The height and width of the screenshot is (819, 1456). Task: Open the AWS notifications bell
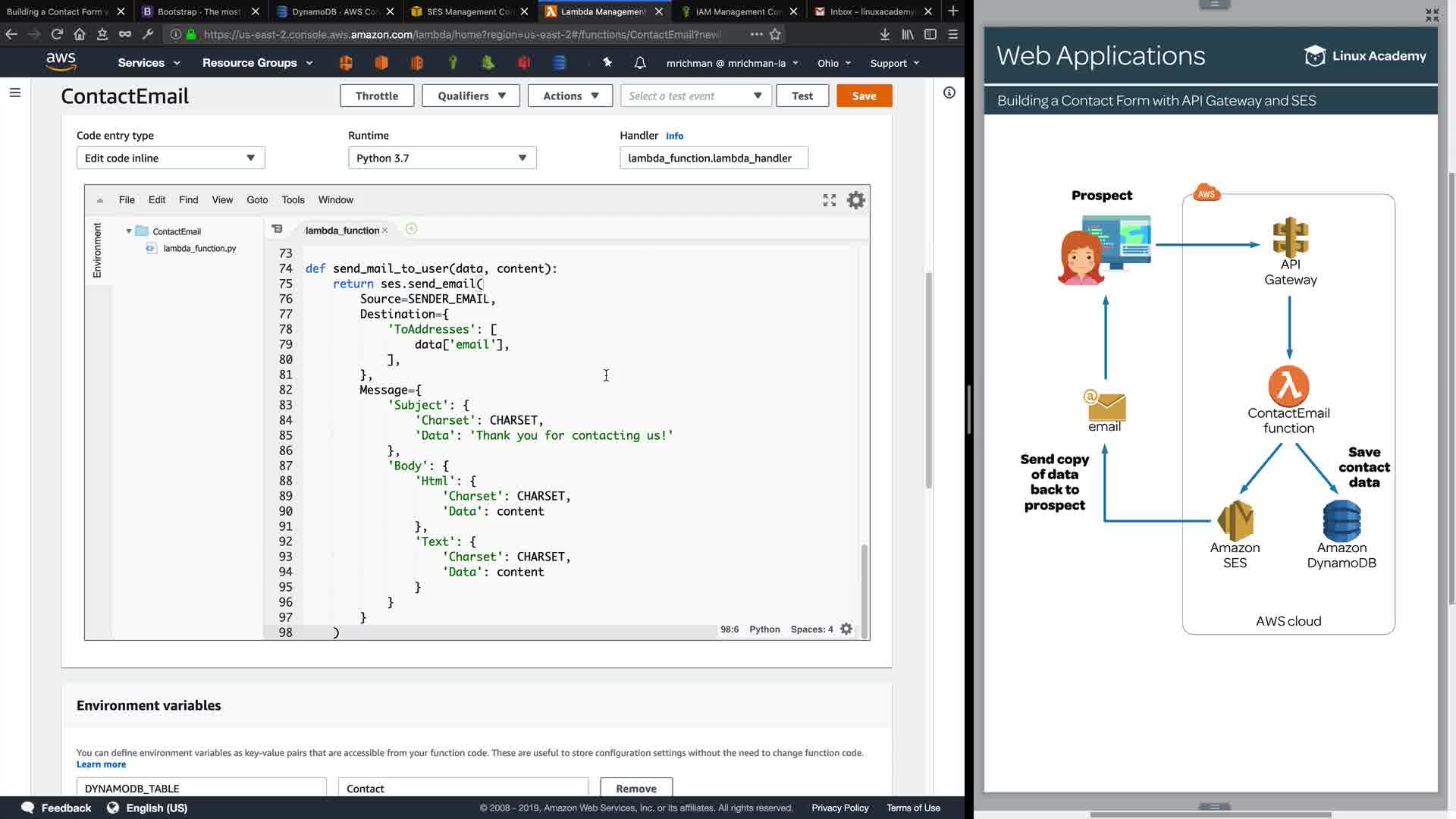[640, 63]
